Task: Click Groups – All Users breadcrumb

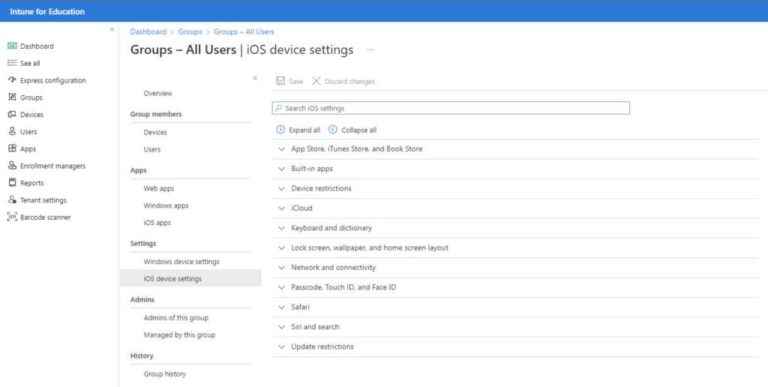Action: coord(244,31)
